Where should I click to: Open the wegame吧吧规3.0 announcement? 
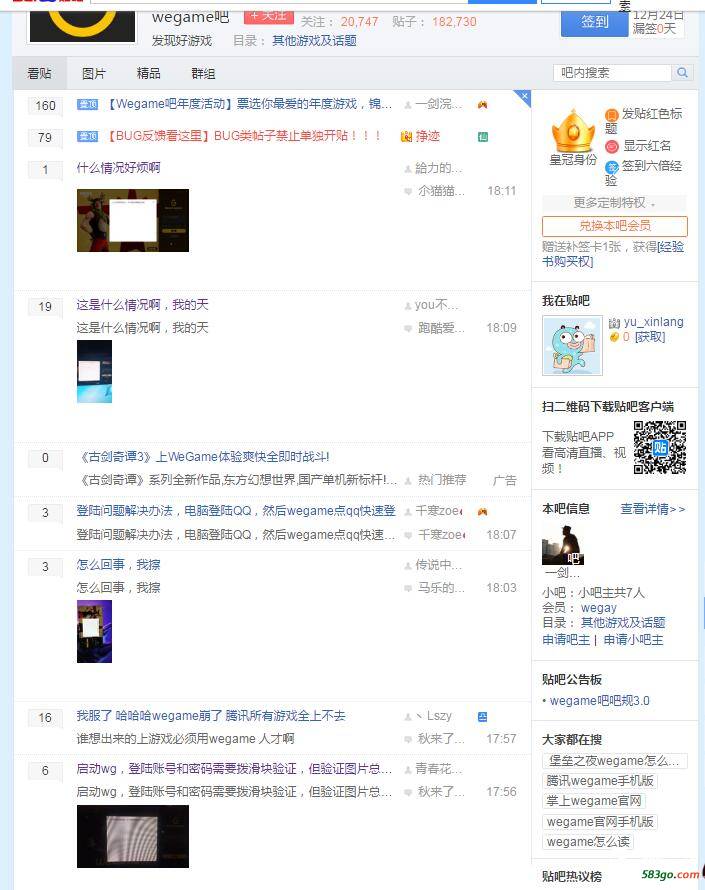pos(600,701)
